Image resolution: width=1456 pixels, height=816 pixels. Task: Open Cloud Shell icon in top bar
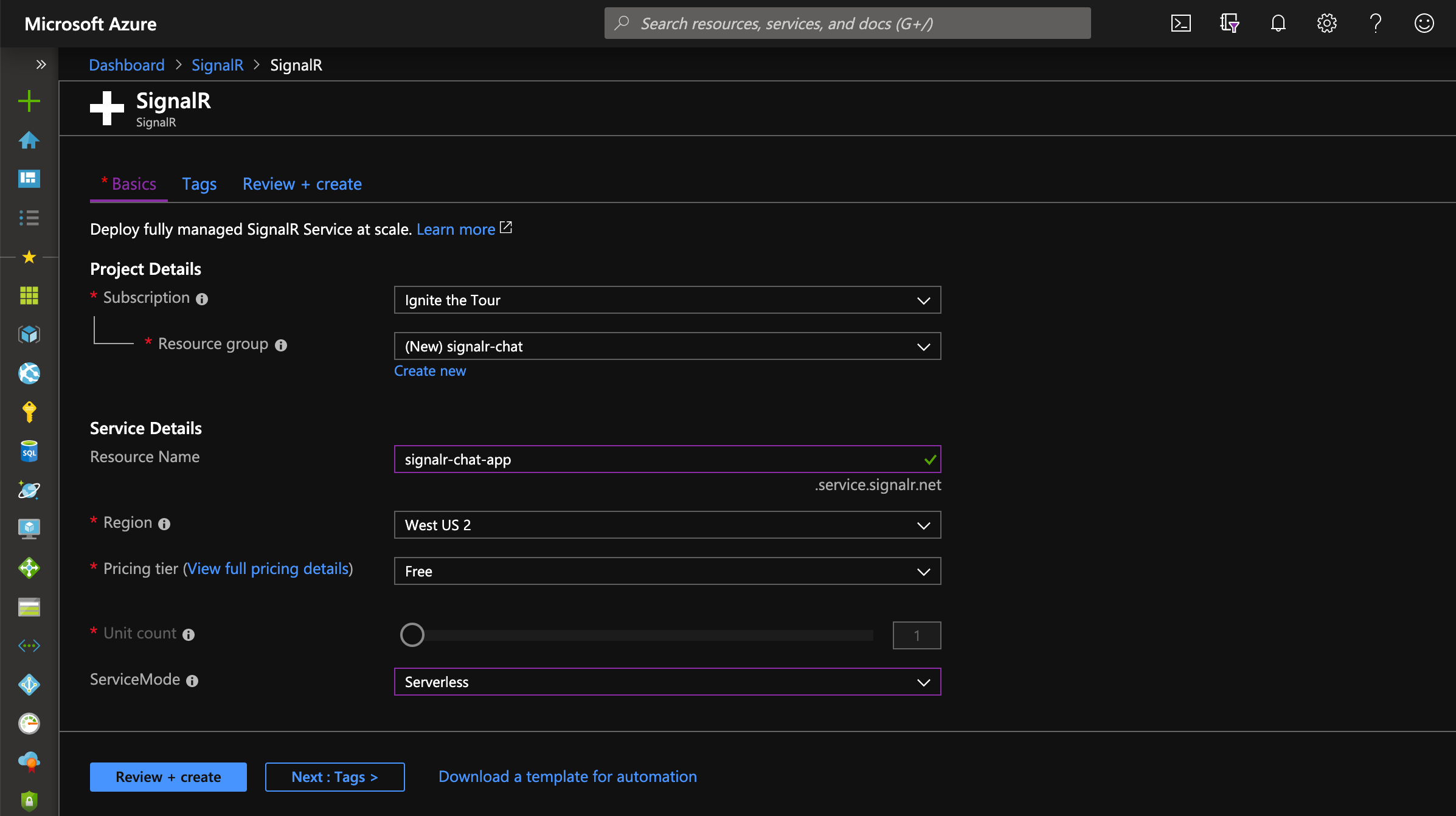(x=1181, y=24)
